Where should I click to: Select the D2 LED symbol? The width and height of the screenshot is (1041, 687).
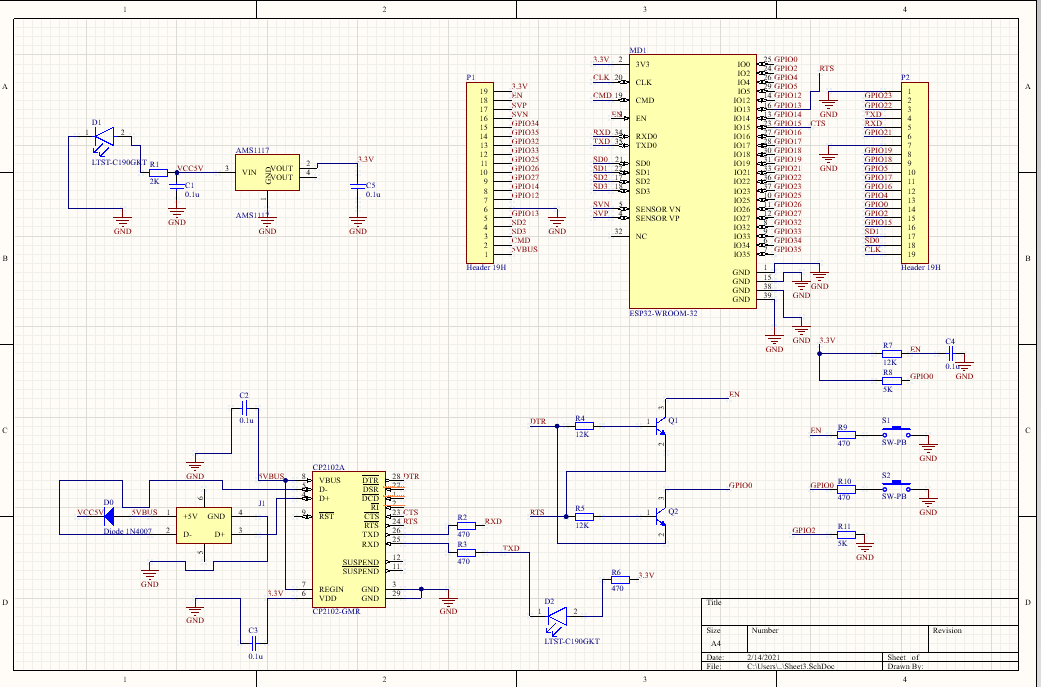(557, 617)
